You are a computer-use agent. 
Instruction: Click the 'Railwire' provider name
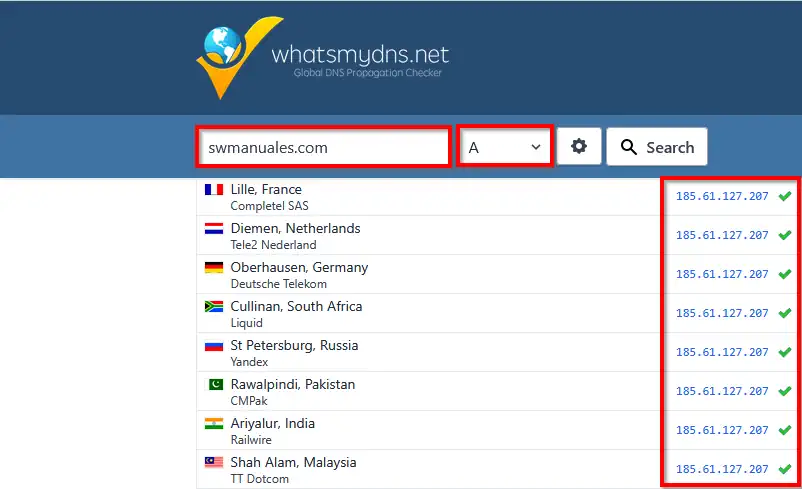tap(251, 440)
